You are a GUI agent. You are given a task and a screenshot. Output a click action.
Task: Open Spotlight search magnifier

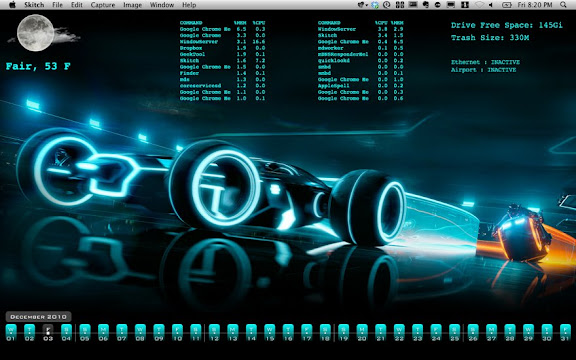click(563, 5)
